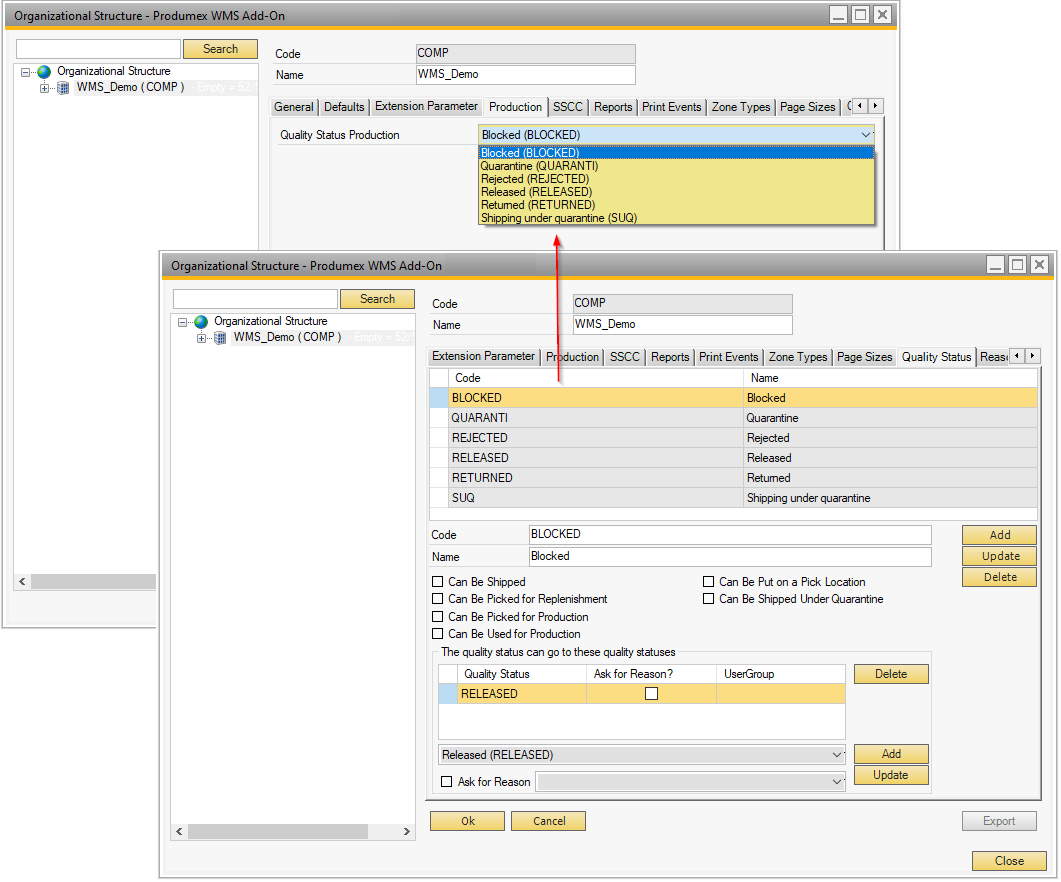Open the Zone Types tab in front window
This screenshot has height=882, width=1061.
[x=797, y=357]
